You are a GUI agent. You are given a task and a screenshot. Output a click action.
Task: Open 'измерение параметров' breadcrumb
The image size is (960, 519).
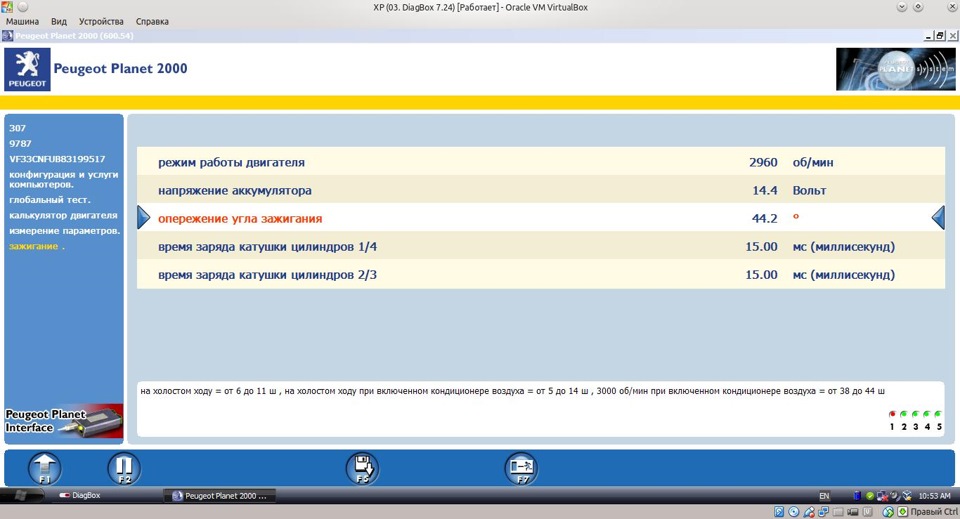pos(64,231)
